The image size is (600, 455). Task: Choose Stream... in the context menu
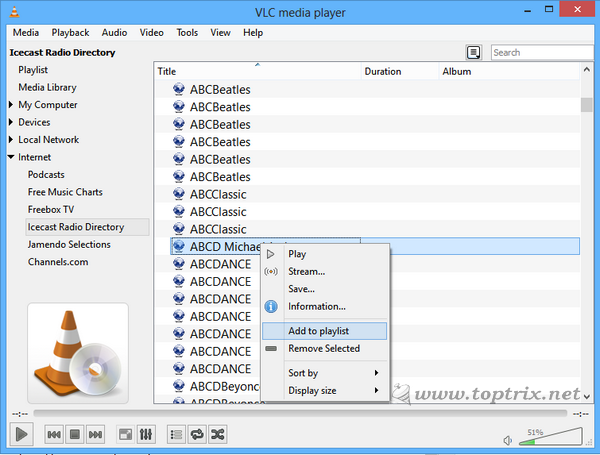[x=324, y=271]
